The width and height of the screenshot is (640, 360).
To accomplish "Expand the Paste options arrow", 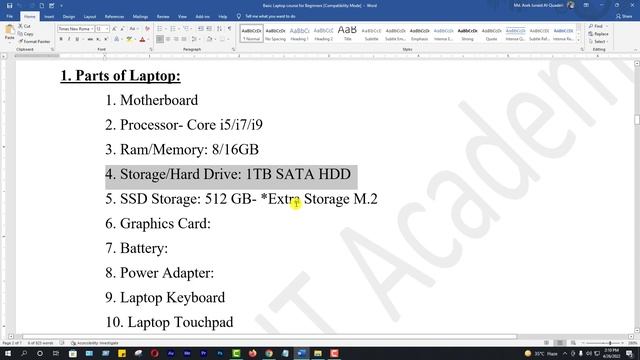I will coord(9,42).
